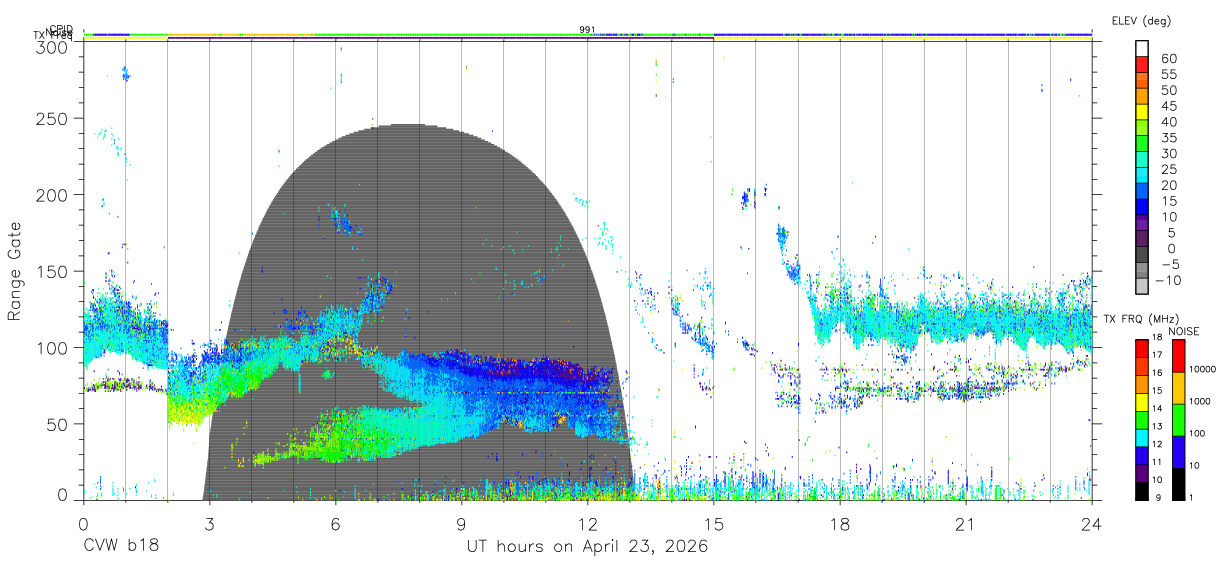Viewport: 1228px width, 567px height.
Task: Click the x-axis tick label "18" below the plot
Action: point(840,523)
